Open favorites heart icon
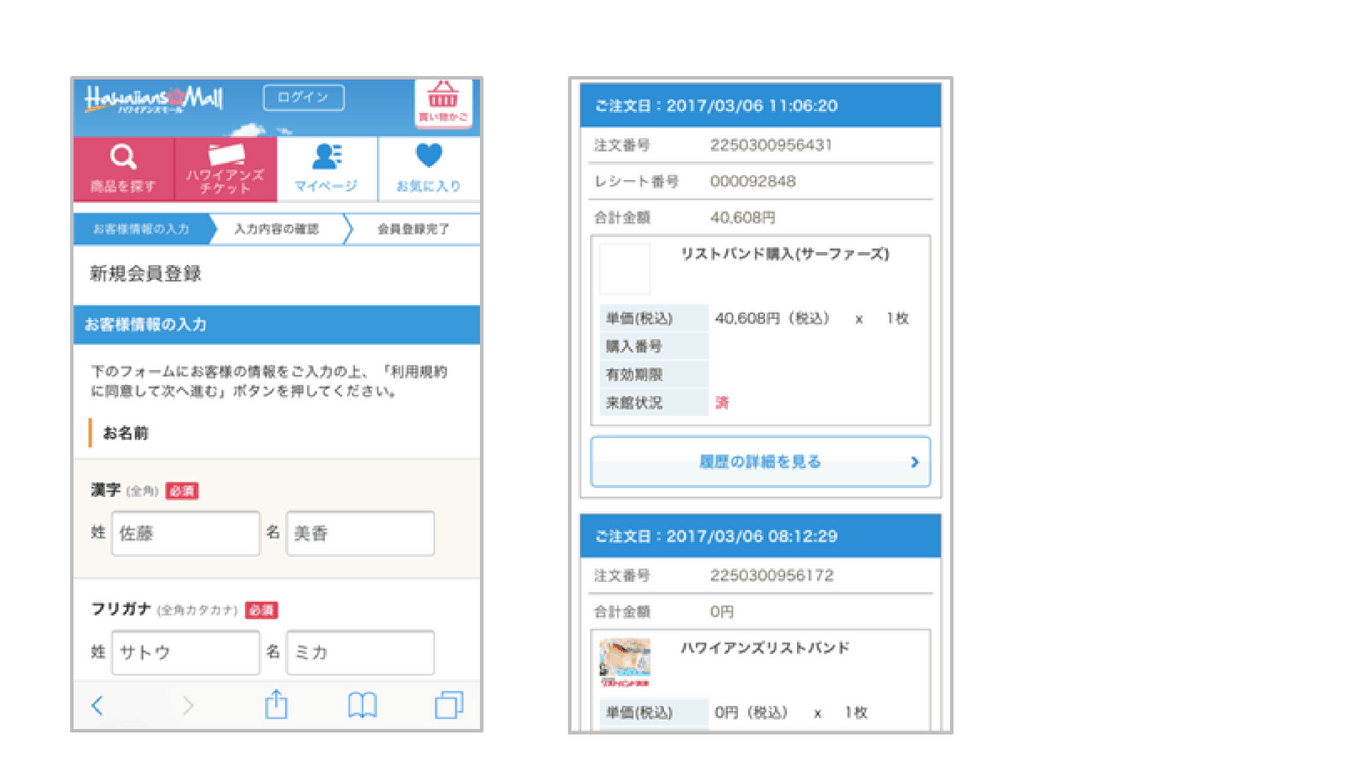Image resolution: width=1366 pixels, height=768 pixels. pyautogui.click(x=428, y=169)
